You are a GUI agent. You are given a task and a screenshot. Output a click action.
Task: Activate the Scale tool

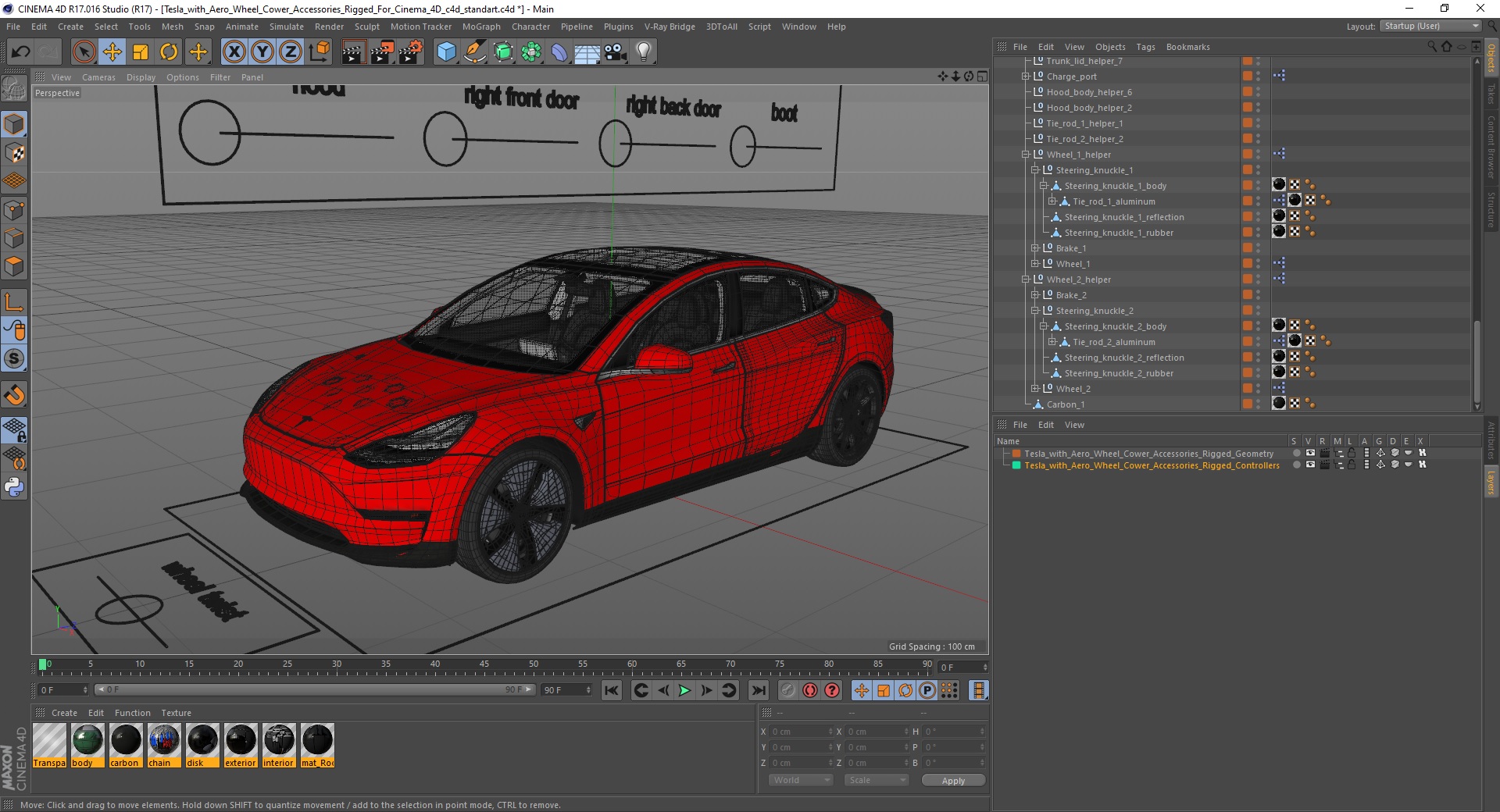(141, 52)
